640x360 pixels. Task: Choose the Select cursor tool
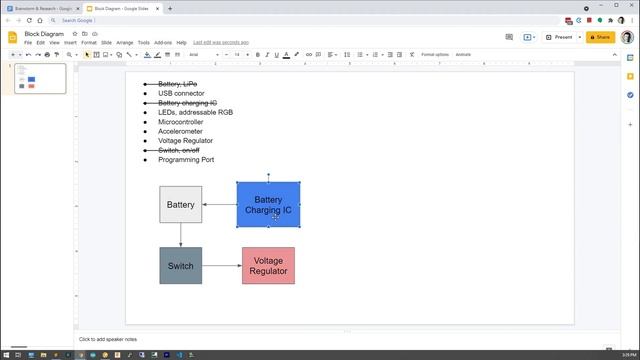[x=87, y=55]
